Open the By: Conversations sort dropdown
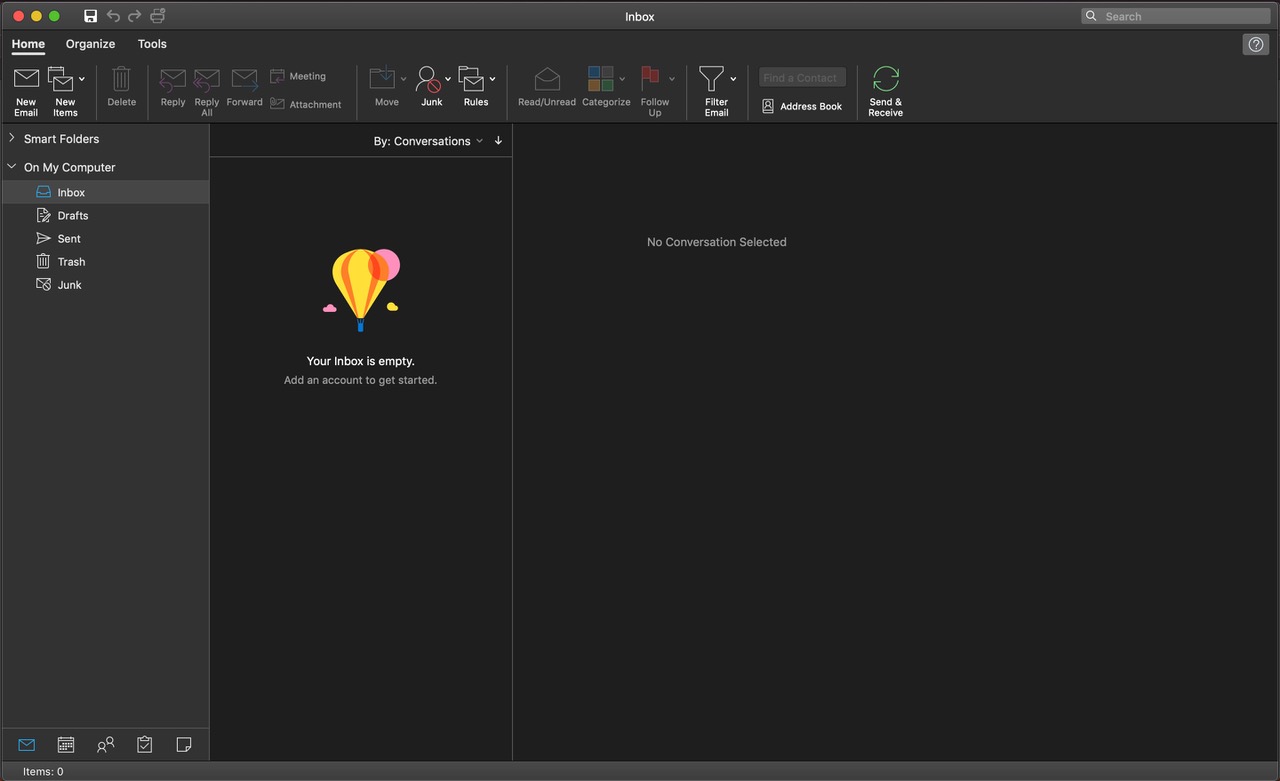This screenshot has width=1280, height=781. tap(428, 141)
